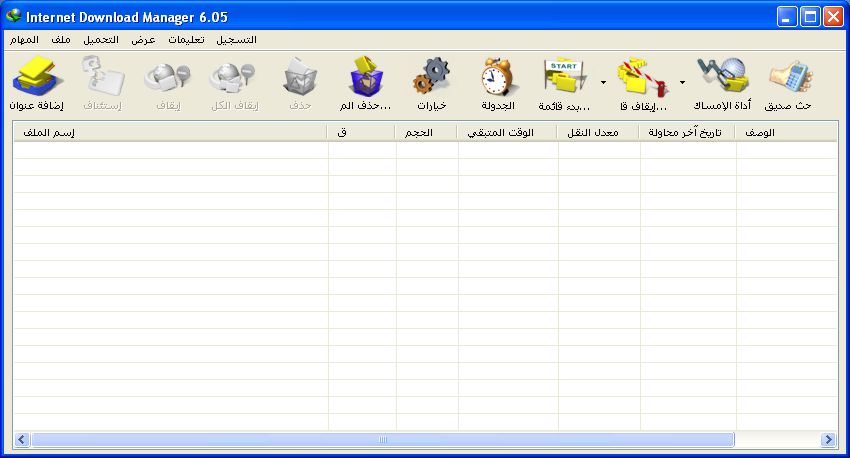Click the Add URL (إضافة عنوان) toolbar icon
Viewport: 850px width, 458px height.
click(x=37, y=76)
